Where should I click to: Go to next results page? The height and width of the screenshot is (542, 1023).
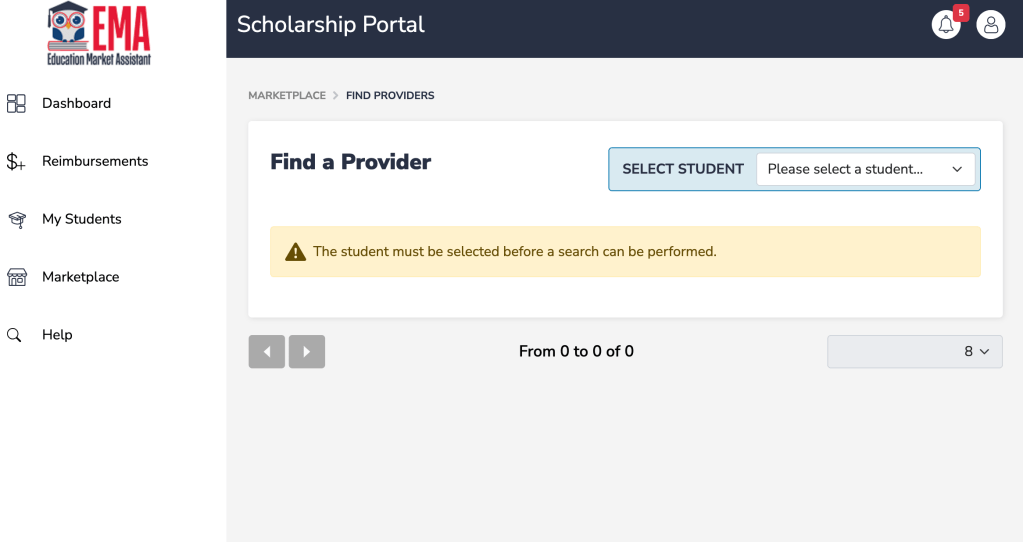point(307,352)
